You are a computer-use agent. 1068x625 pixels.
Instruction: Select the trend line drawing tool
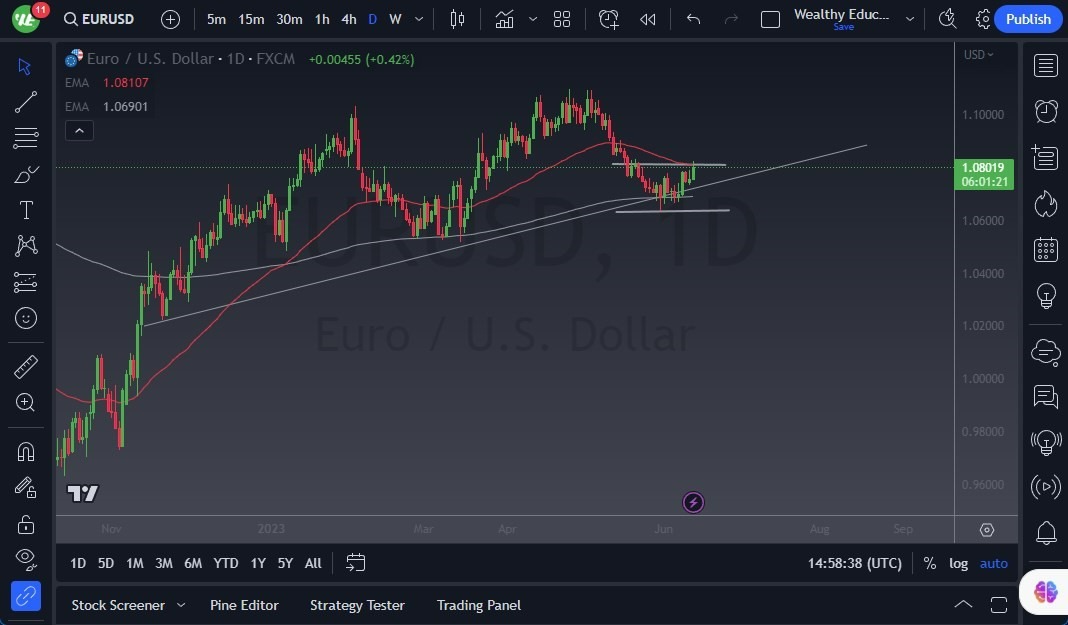[x=26, y=102]
